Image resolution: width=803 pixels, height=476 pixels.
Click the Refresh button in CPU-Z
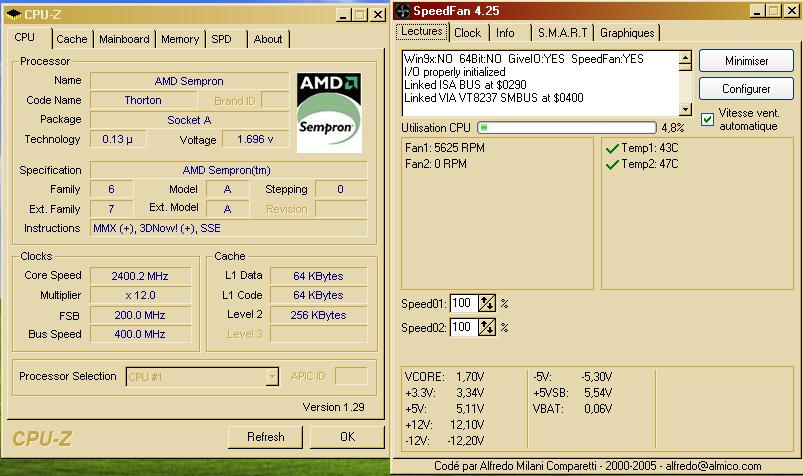pos(265,437)
